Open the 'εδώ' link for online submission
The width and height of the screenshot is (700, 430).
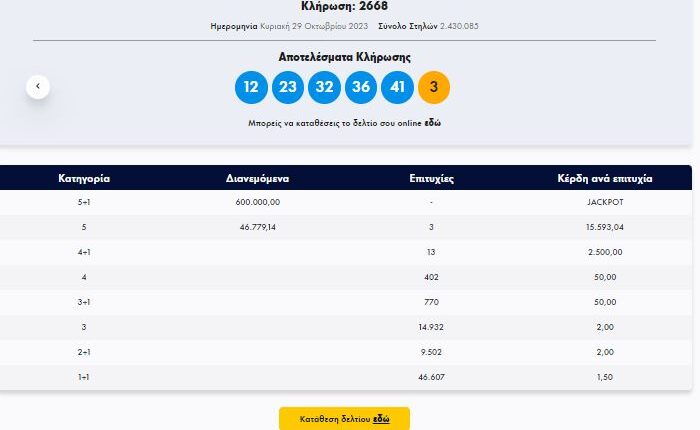click(434, 122)
